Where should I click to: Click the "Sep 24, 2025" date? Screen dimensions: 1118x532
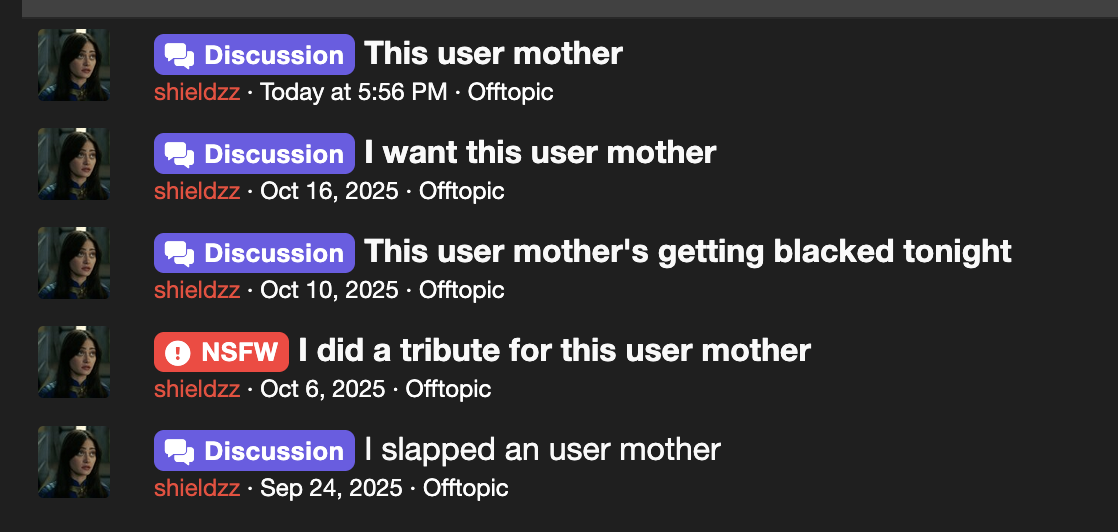[331, 489]
